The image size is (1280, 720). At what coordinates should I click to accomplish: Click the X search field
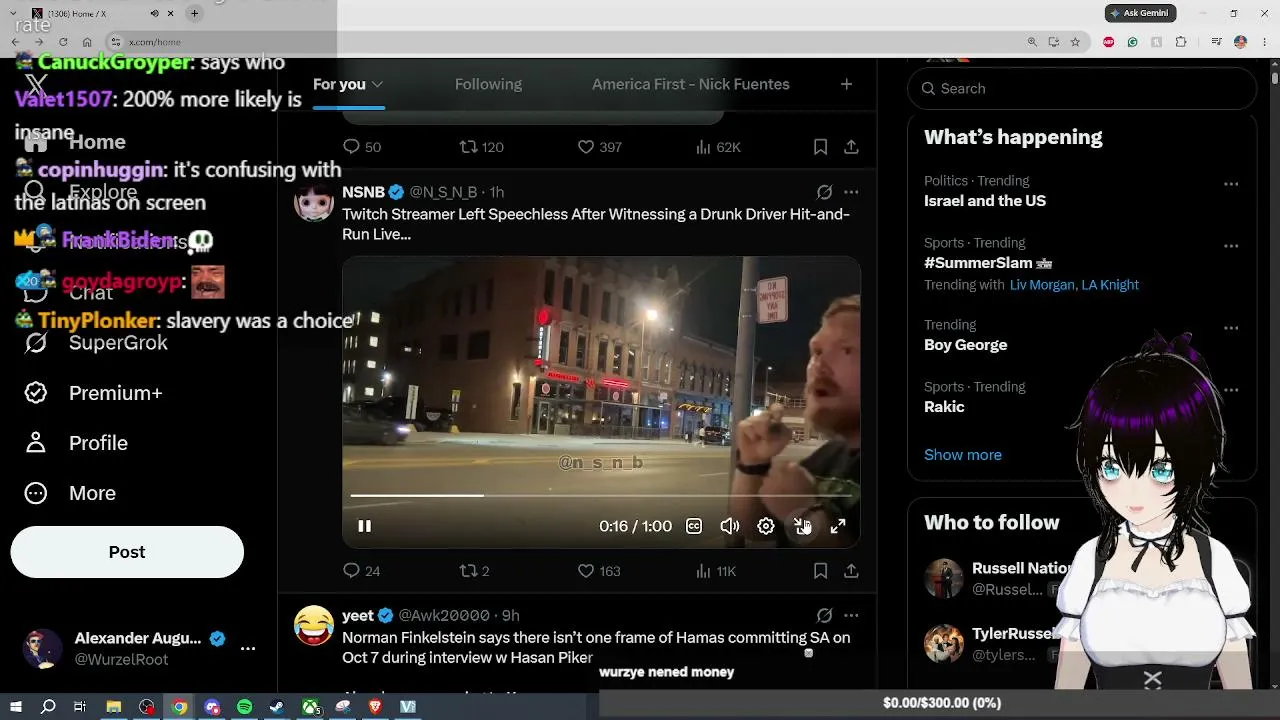1082,88
